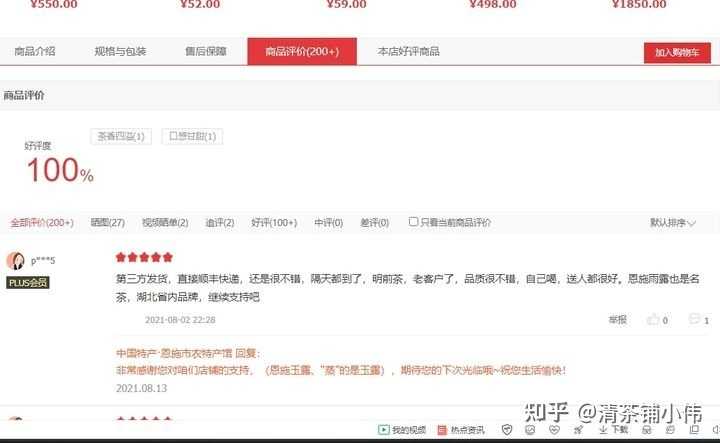Filter reviews by 口感甘甜(1) tag
Viewport: 720px width, 443px height.
click(192, 136)
